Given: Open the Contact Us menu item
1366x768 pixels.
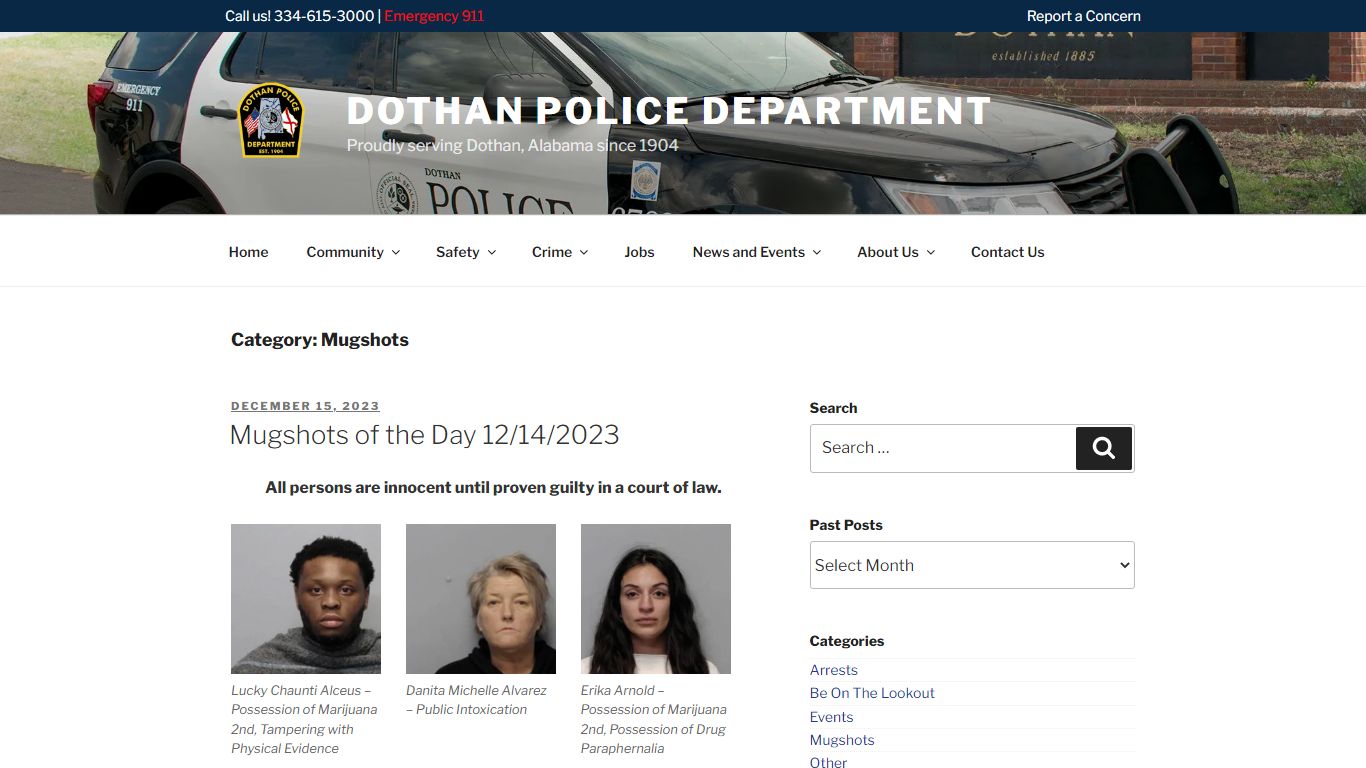Looking at the screenshot, I should coord(1007,252).
